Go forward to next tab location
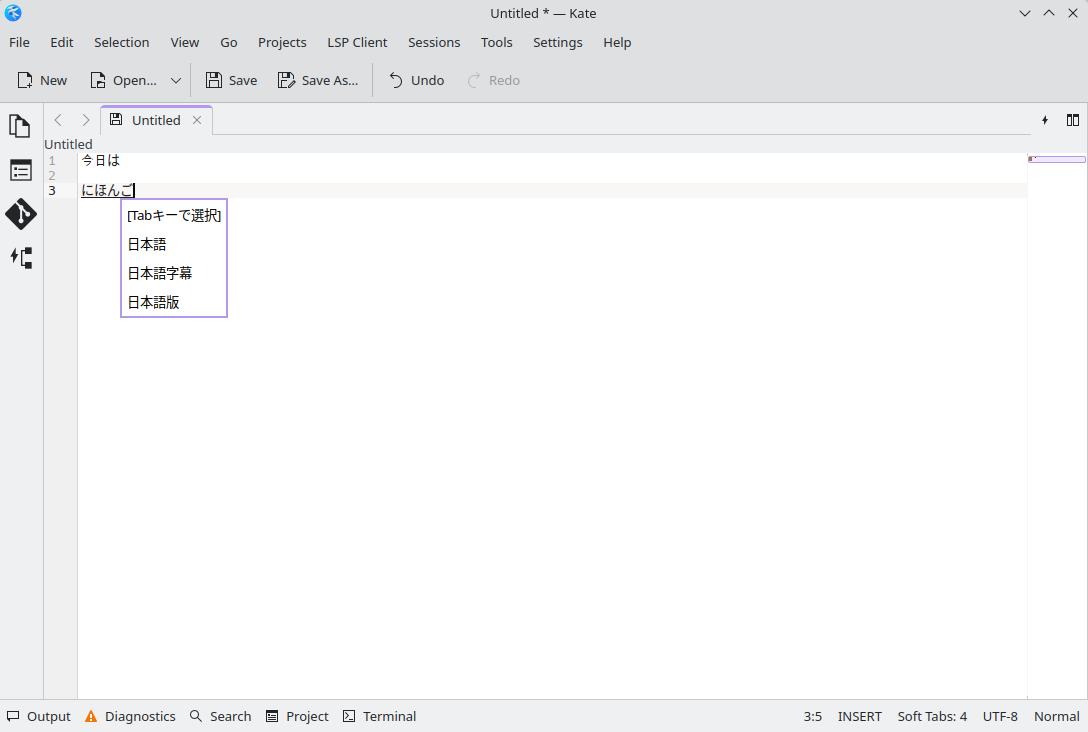Screen dimensions: 1088x732 tap(85, 120)
